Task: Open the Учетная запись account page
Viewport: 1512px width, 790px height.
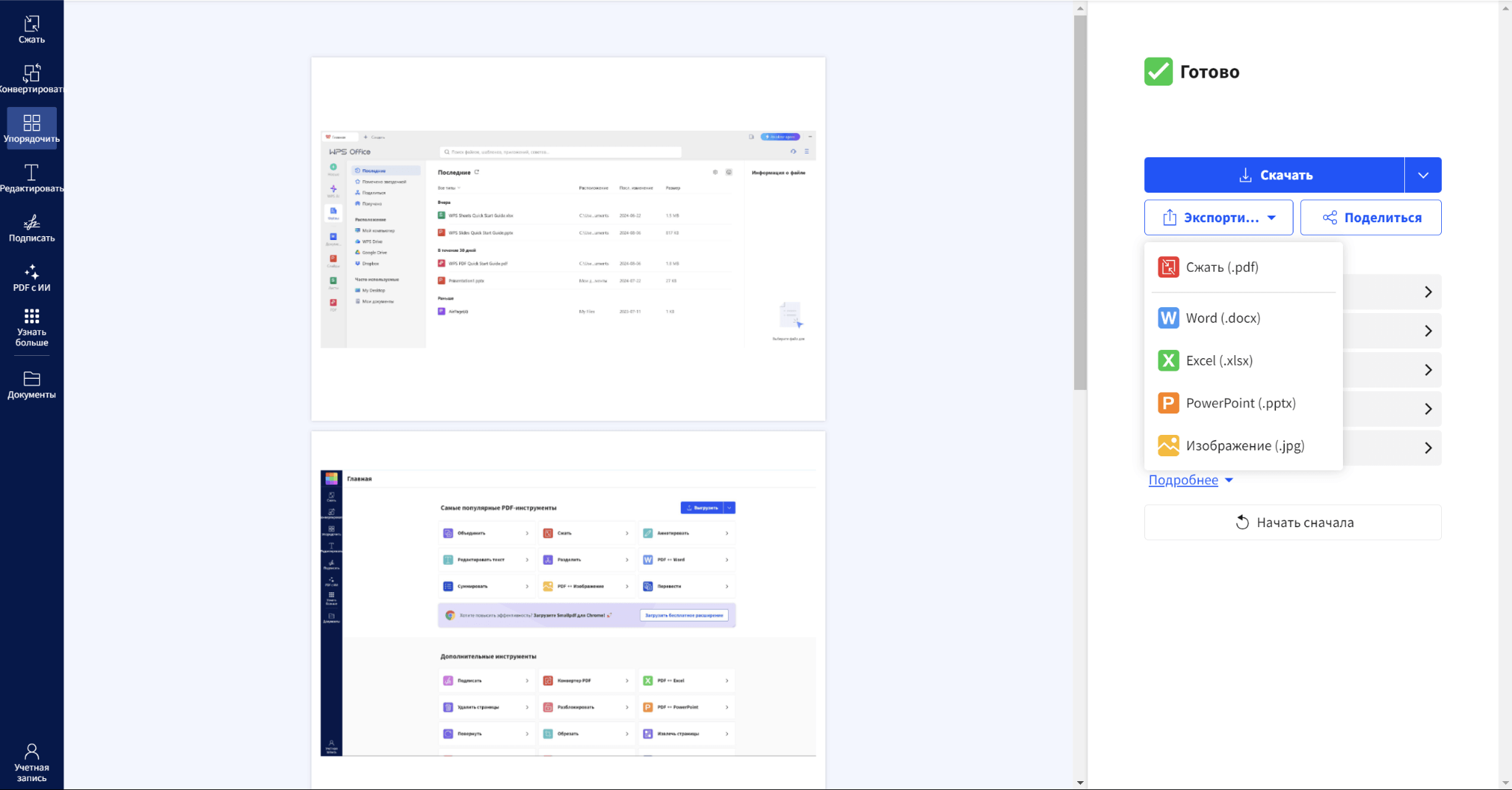Action: coord(32,763)
